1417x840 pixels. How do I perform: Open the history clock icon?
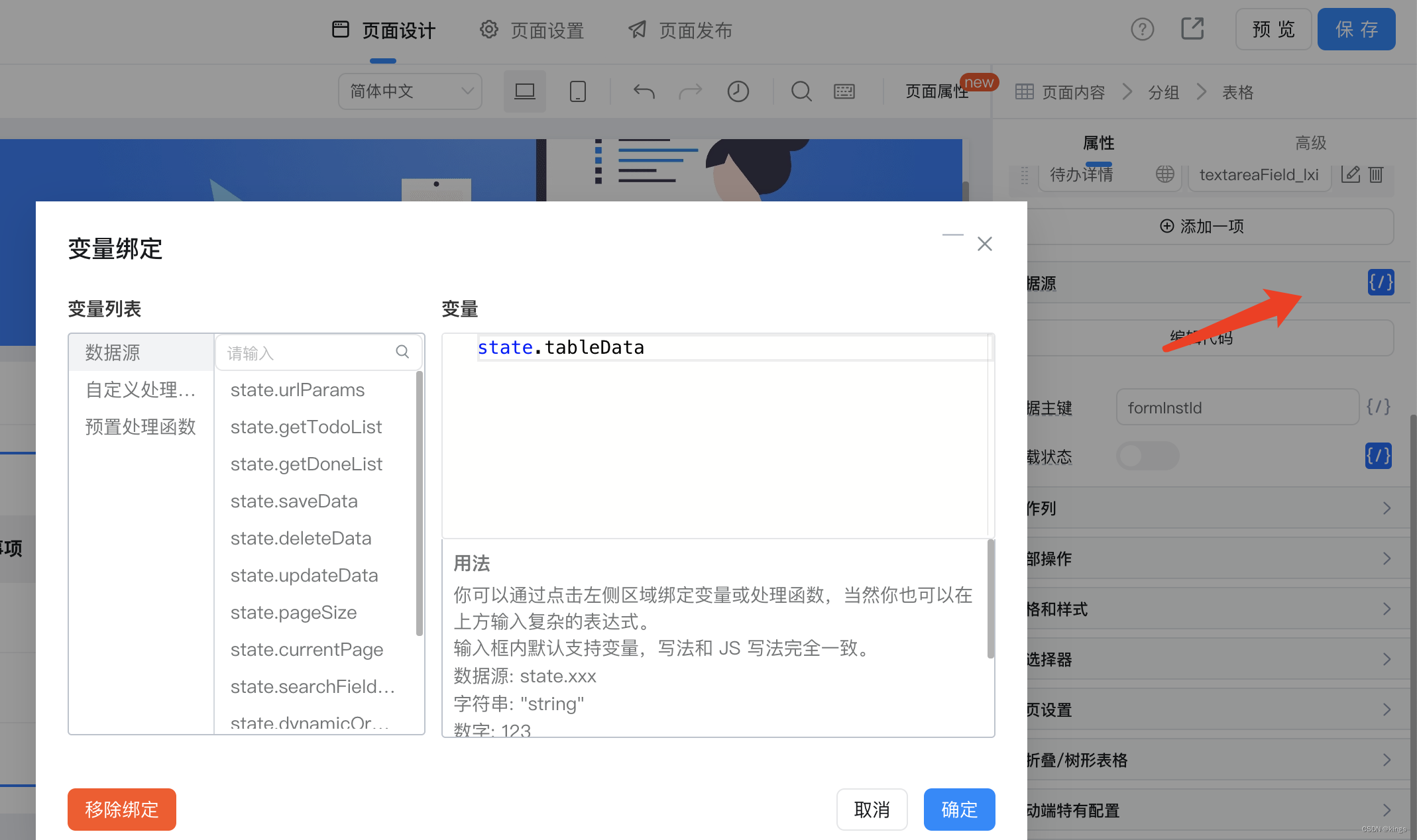(738, 91)
